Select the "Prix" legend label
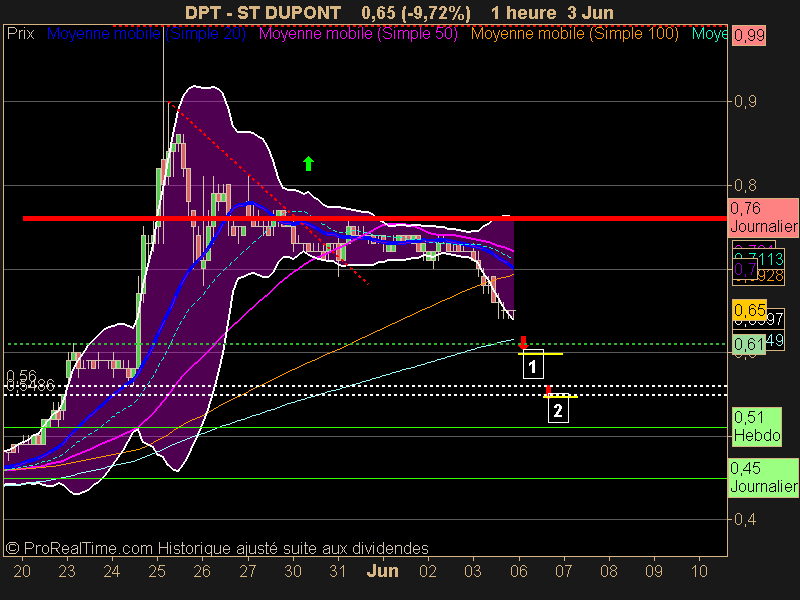Image resolution: width=800 pixels, height=600 pixels. 20,34
